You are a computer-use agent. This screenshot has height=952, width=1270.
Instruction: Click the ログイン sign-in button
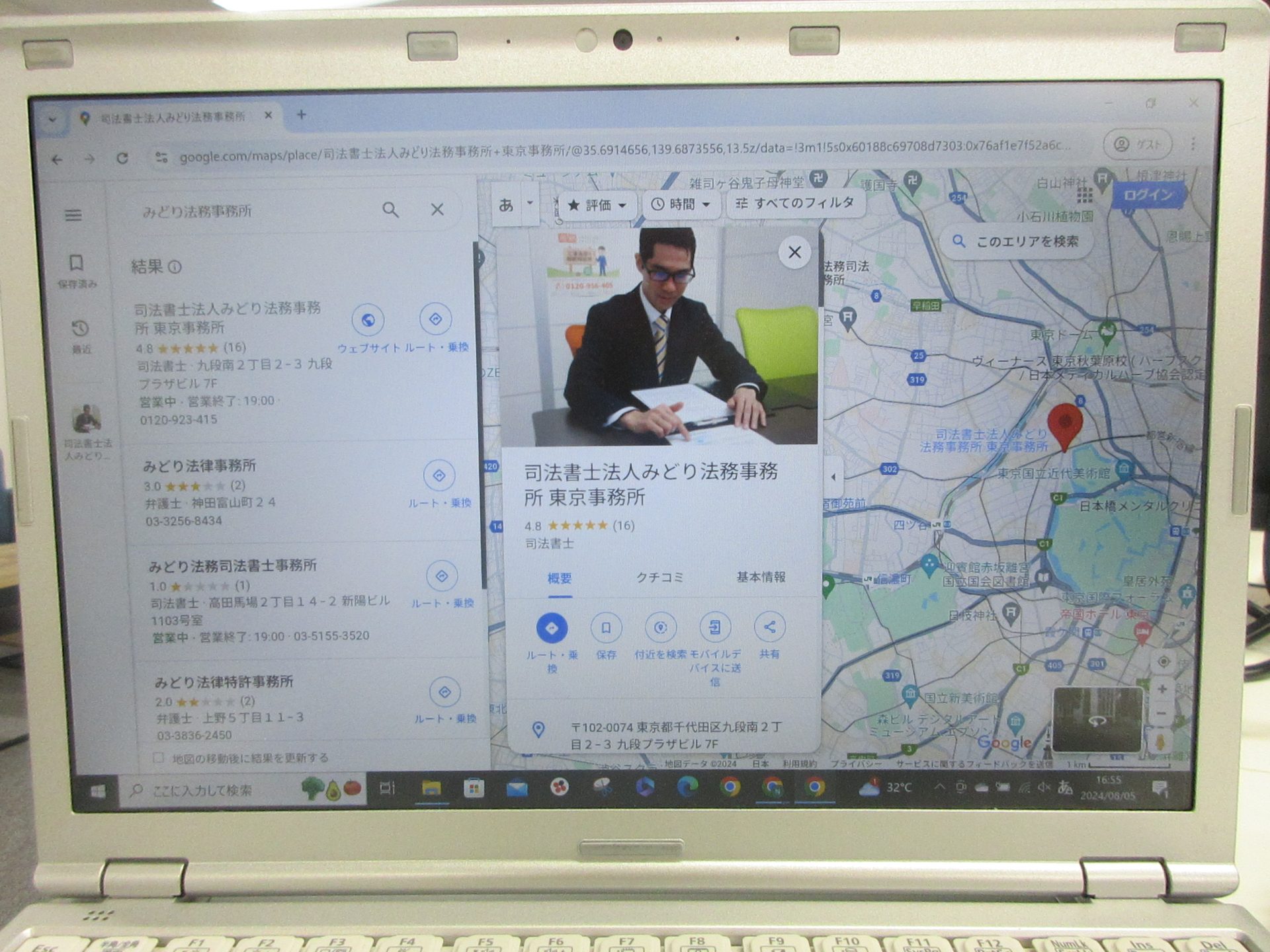click(1149, 195)
